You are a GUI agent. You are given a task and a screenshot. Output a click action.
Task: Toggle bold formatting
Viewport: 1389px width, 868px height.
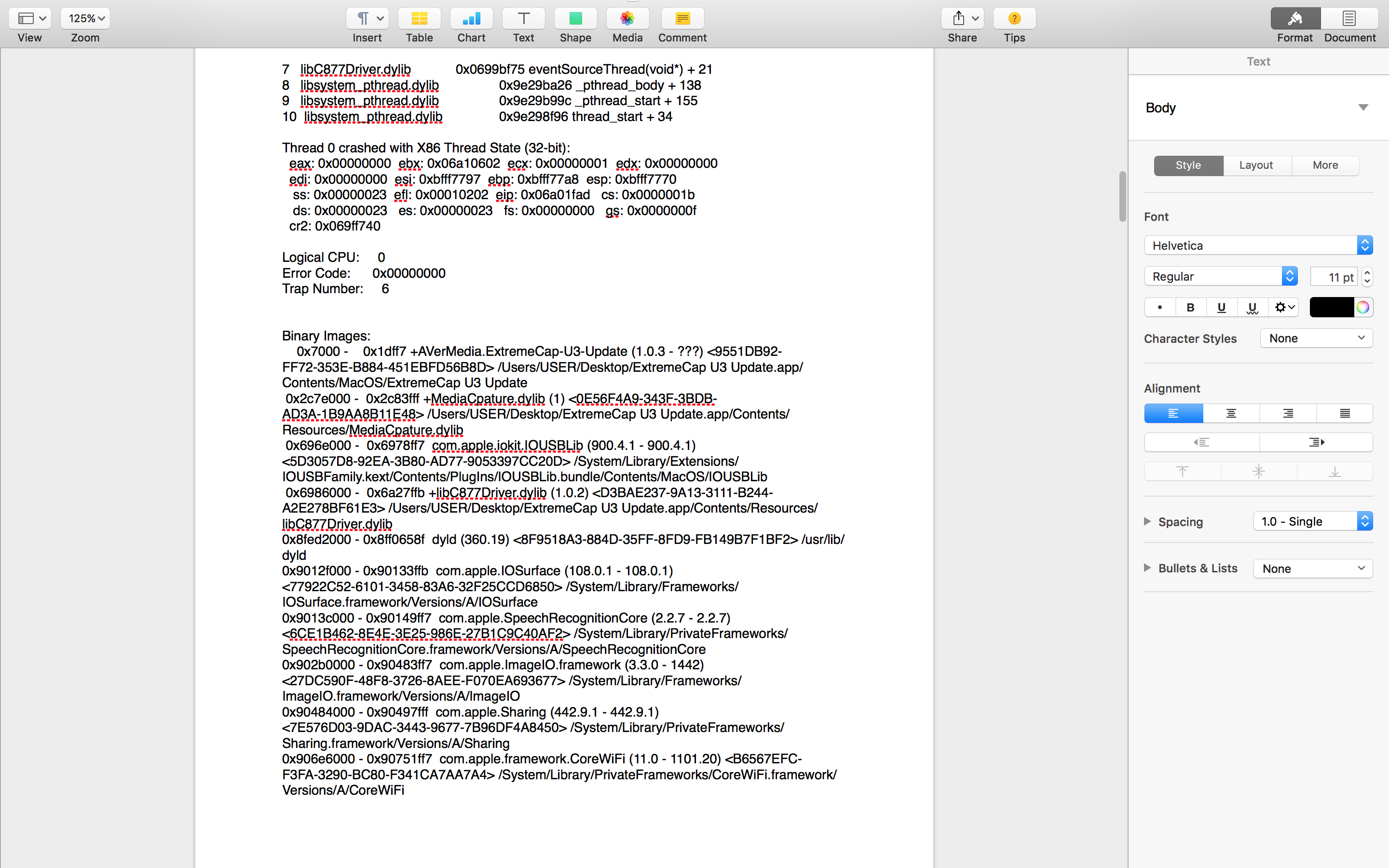(1190, 308)
